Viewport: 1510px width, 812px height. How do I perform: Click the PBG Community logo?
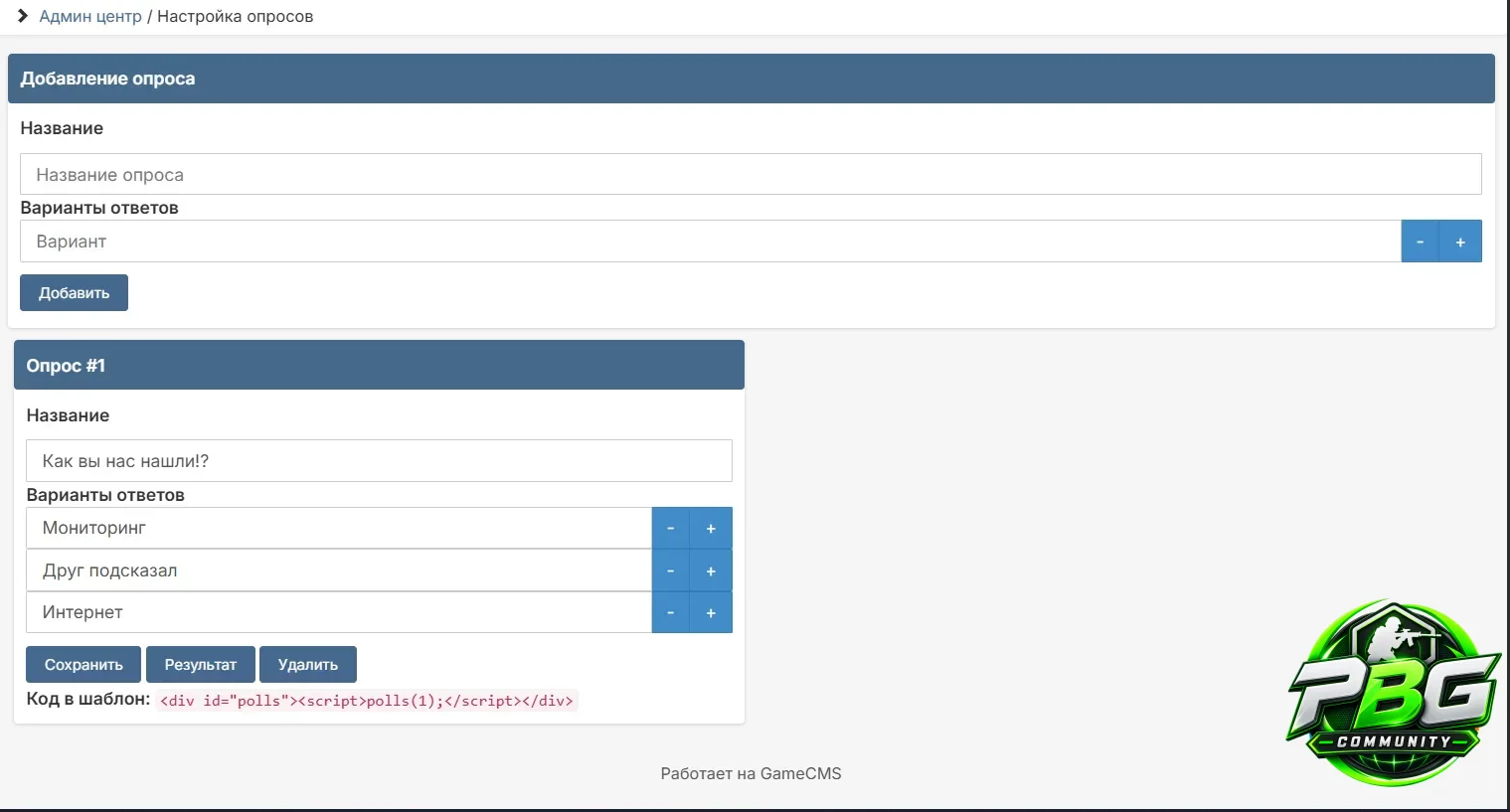1394,693
